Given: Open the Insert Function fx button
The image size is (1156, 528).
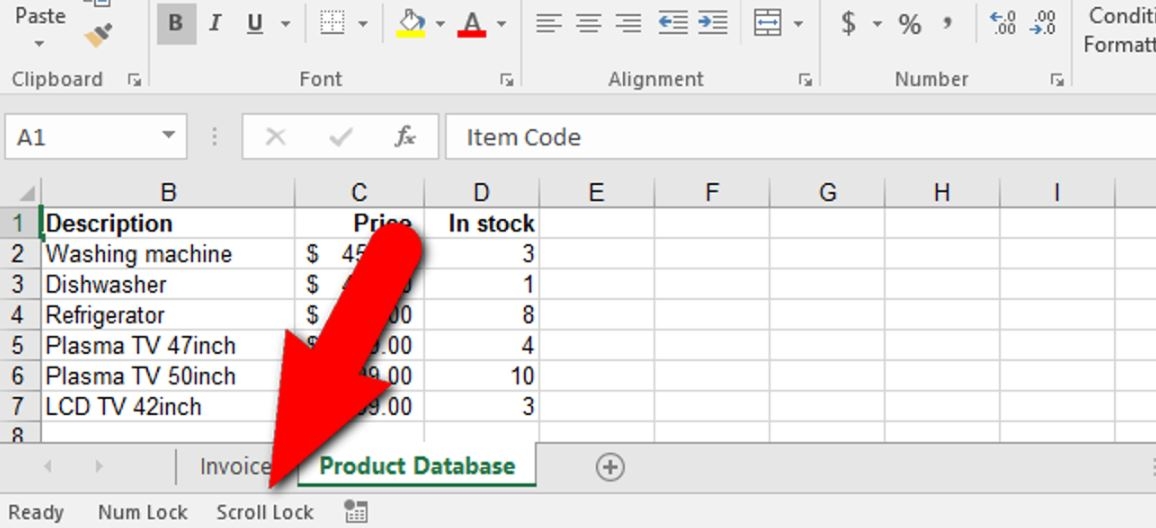Looking at the screenshot, I should 405,137.
